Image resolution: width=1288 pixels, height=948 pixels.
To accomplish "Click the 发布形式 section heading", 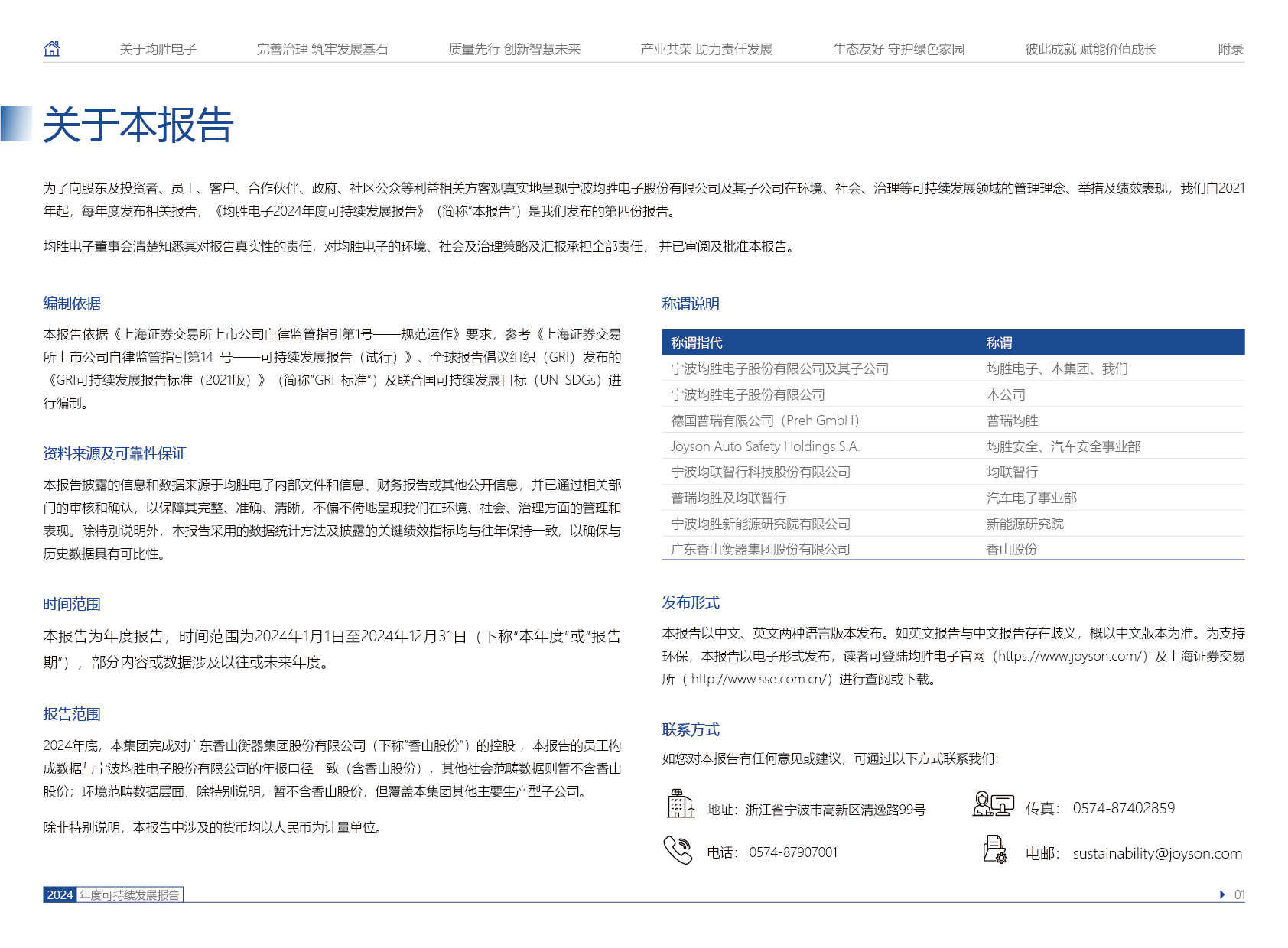I will 691,602.
